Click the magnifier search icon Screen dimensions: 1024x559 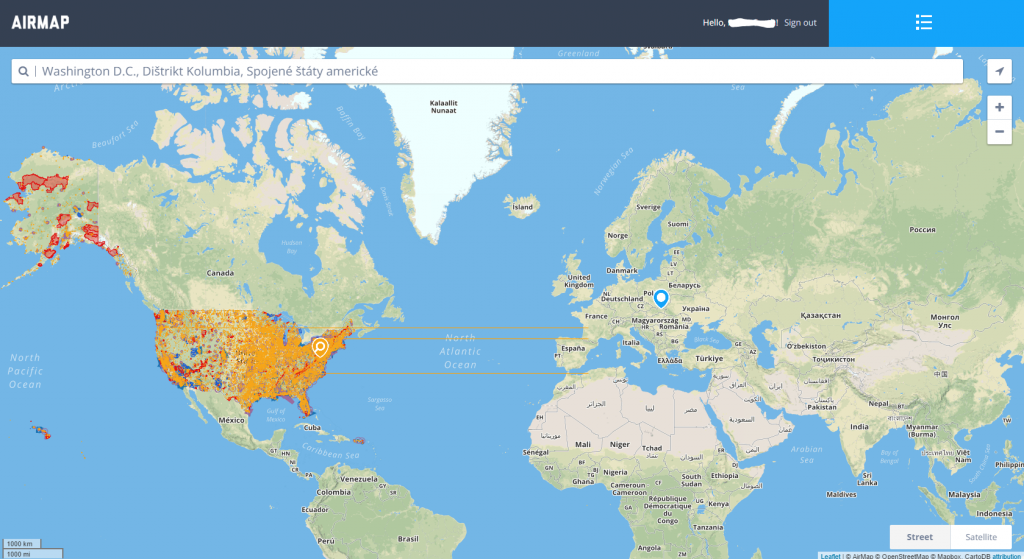coord(23,72)
